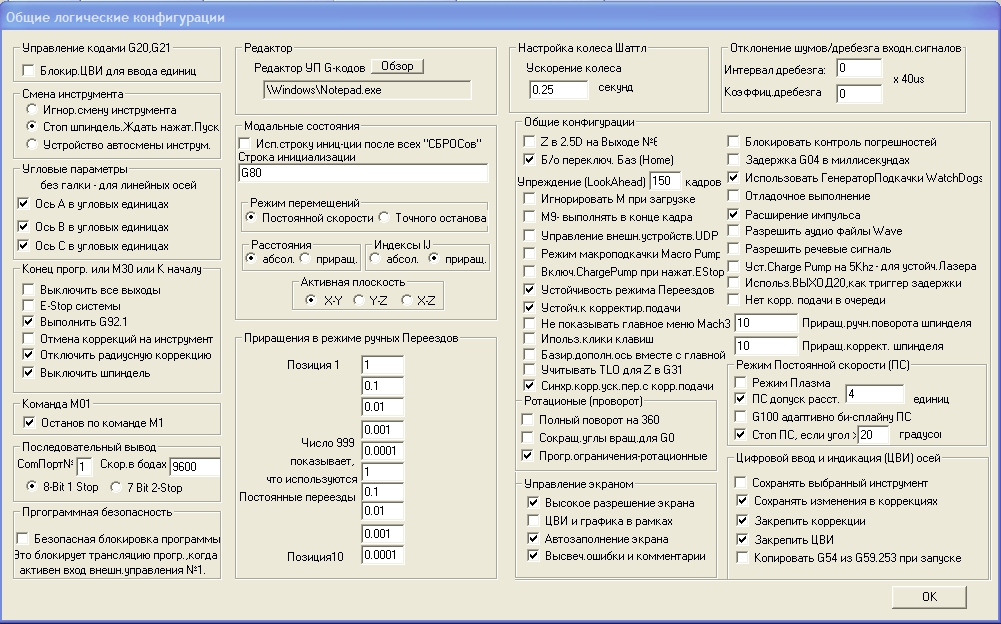Click the LookAhead field with 150
The width and height of the screenshot is (1001, 624).
coord(665,181)
